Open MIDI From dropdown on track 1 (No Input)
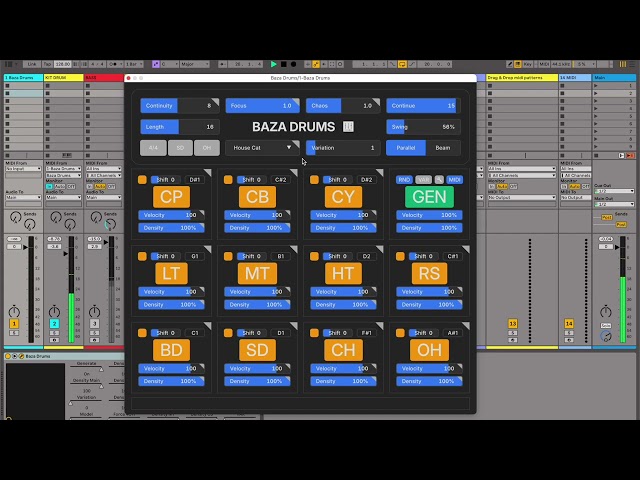Image resolution: width=640 pixels, height=480 pixels. click(23, 169)
